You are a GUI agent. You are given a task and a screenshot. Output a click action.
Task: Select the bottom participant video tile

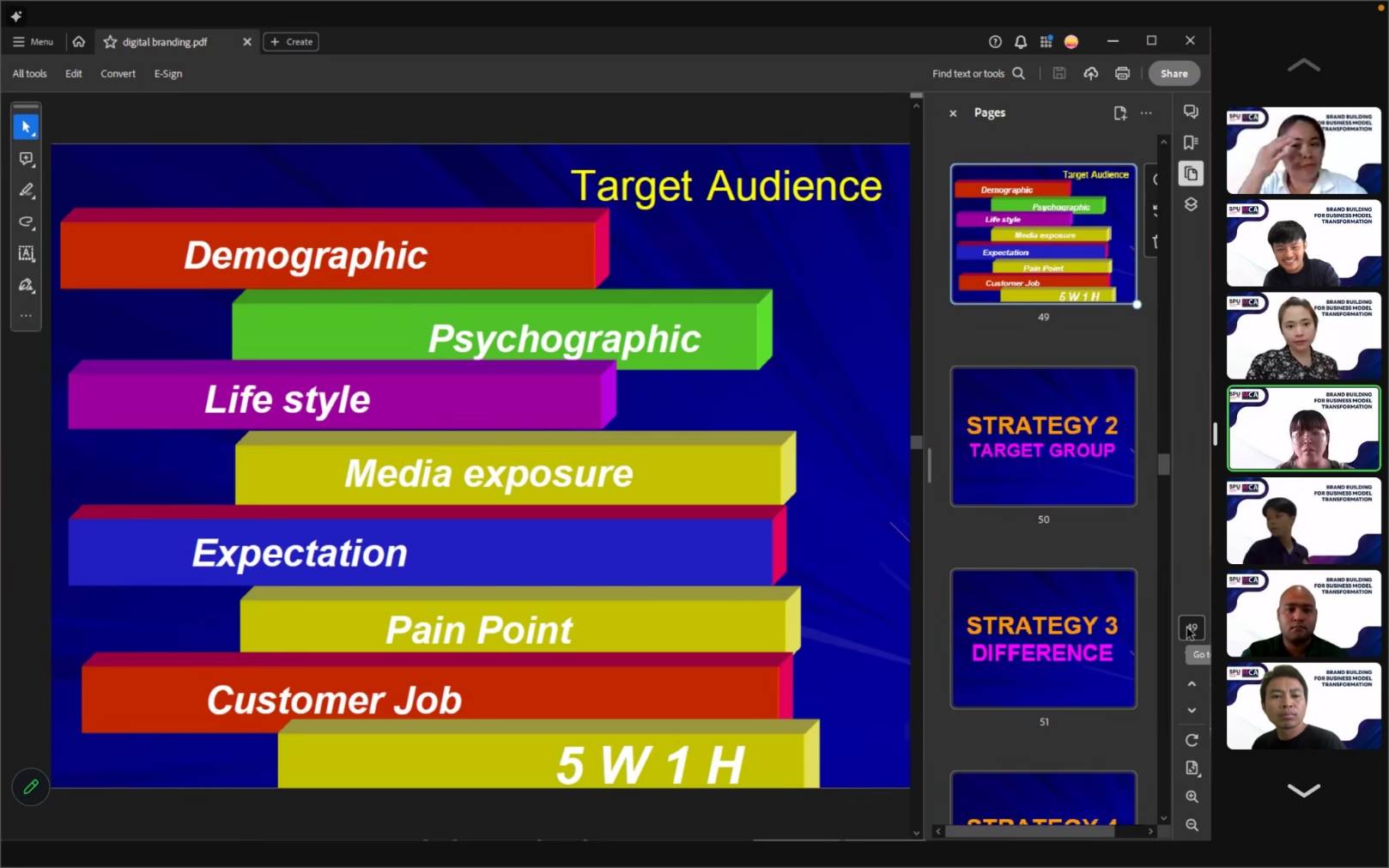[x=1304, y=707]
